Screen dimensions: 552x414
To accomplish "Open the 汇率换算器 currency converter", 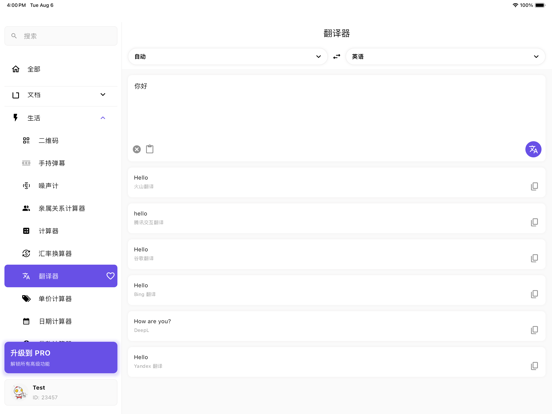I will coord(61,253).
